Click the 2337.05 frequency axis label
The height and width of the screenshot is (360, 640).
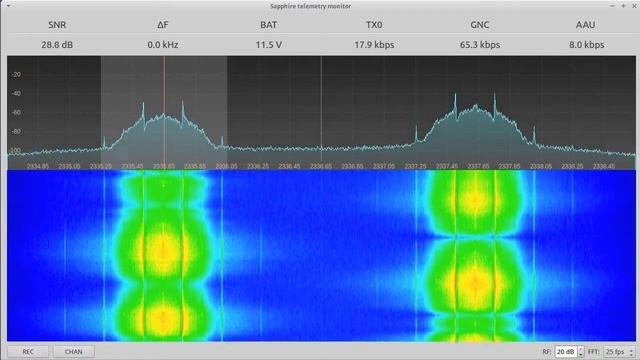[x=384, y=167]
